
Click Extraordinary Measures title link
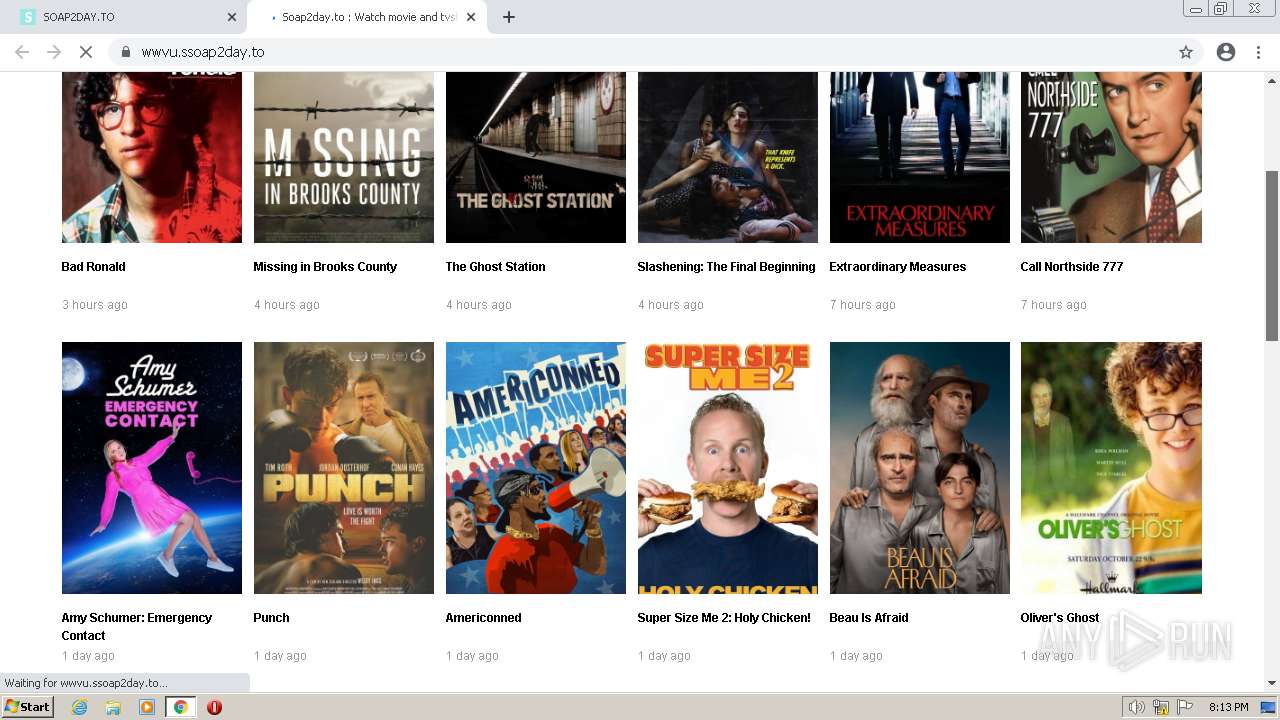(897, 267)
